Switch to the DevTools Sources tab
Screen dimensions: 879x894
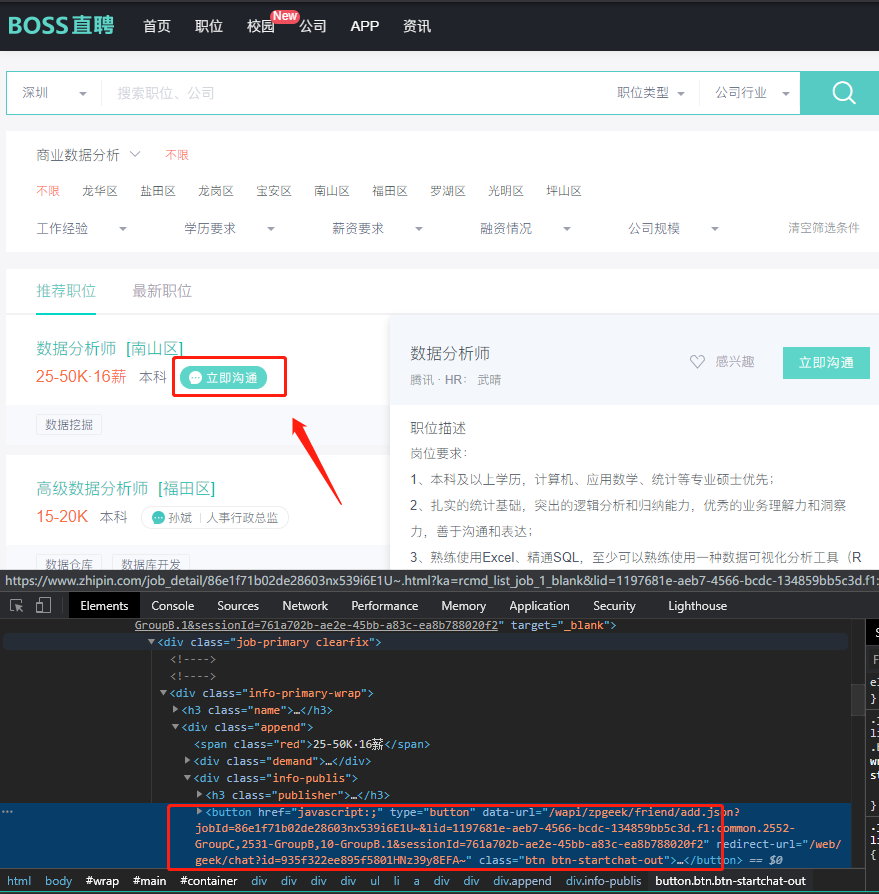pyautogui.click(x=238, y=606)
